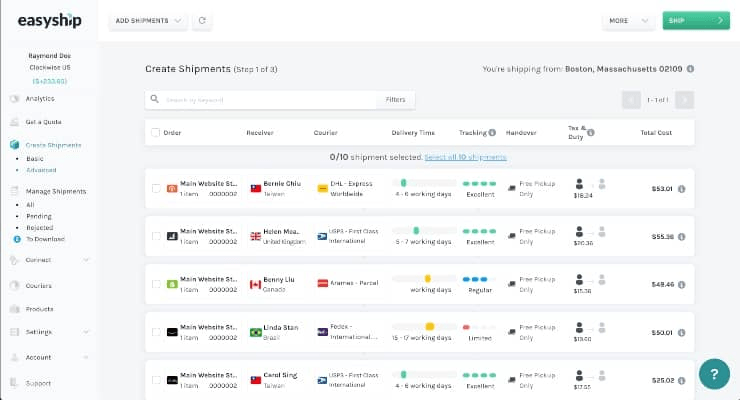This screenshot has height=400, width=740.
Task: Click the Manage Shipments sidebar icon
Action: (x=15, y=191)
